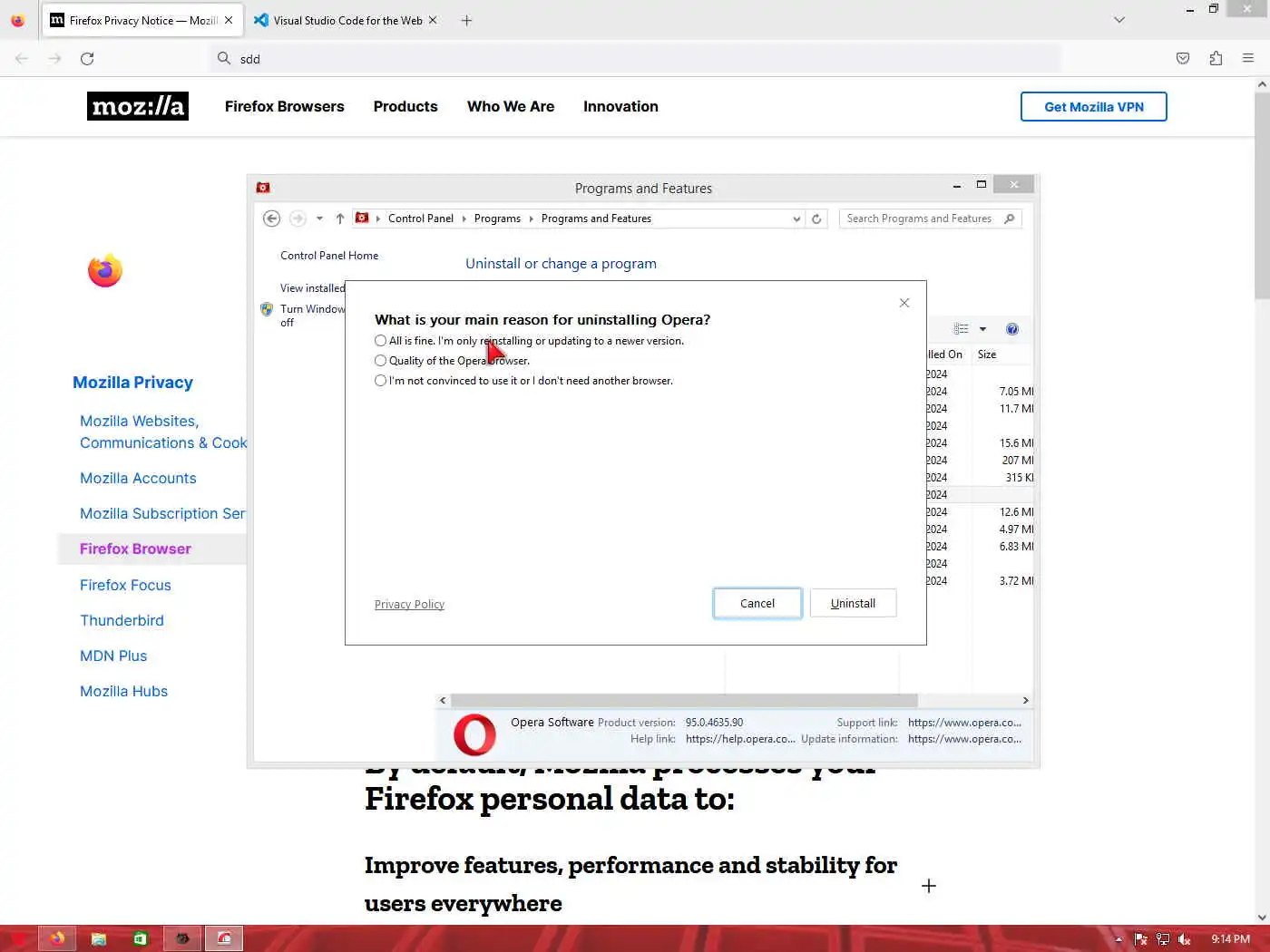Click the Opera logo in details pane
Image resolution: width=1270 pixels, height=952 pixels.
coord(475,734)
